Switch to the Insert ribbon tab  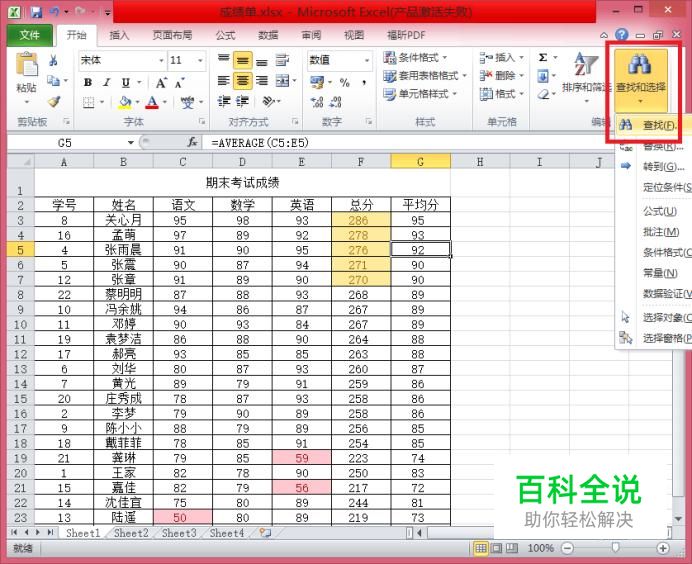[x=119, y=35]
